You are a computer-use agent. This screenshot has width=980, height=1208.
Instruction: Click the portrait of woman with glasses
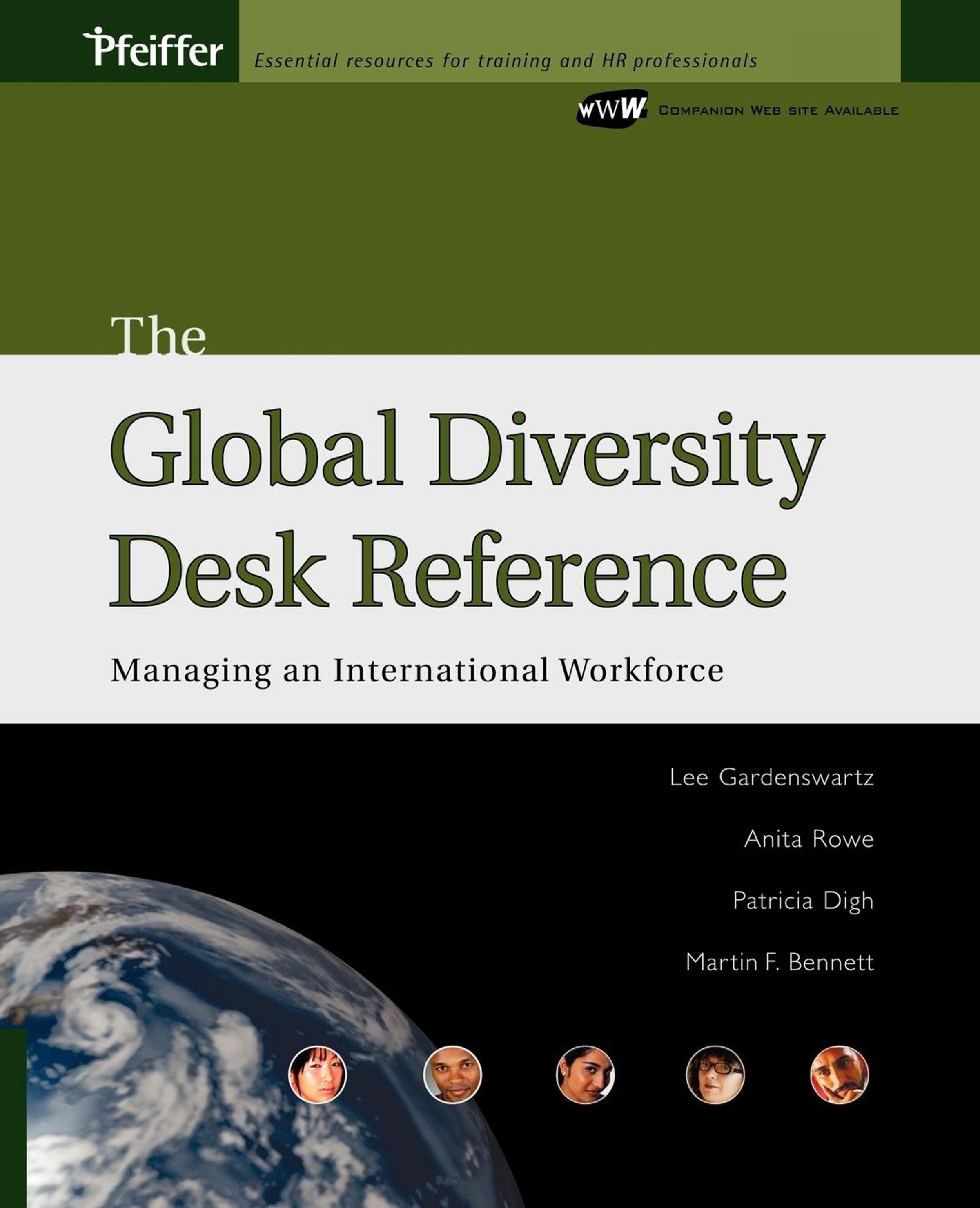[x=715, y=1075]
